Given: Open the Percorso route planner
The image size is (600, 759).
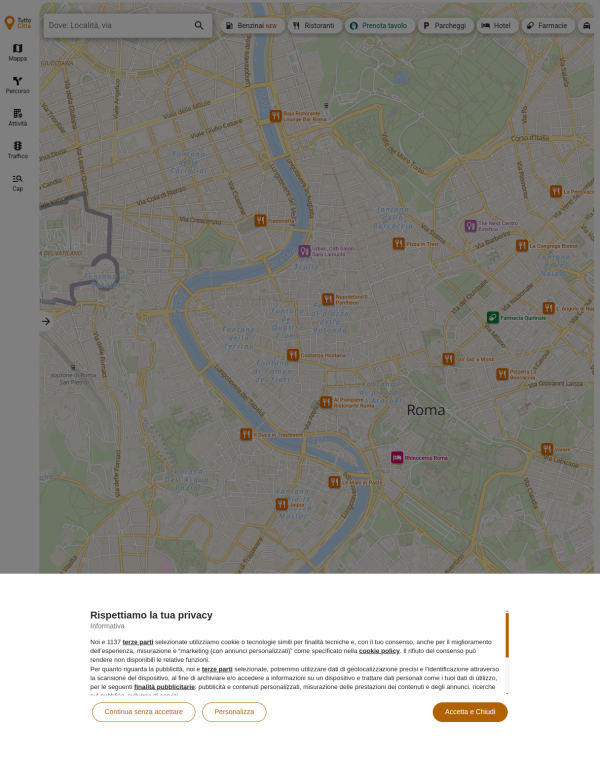Looking at the screenshot, I should click(x=17, y=84).
